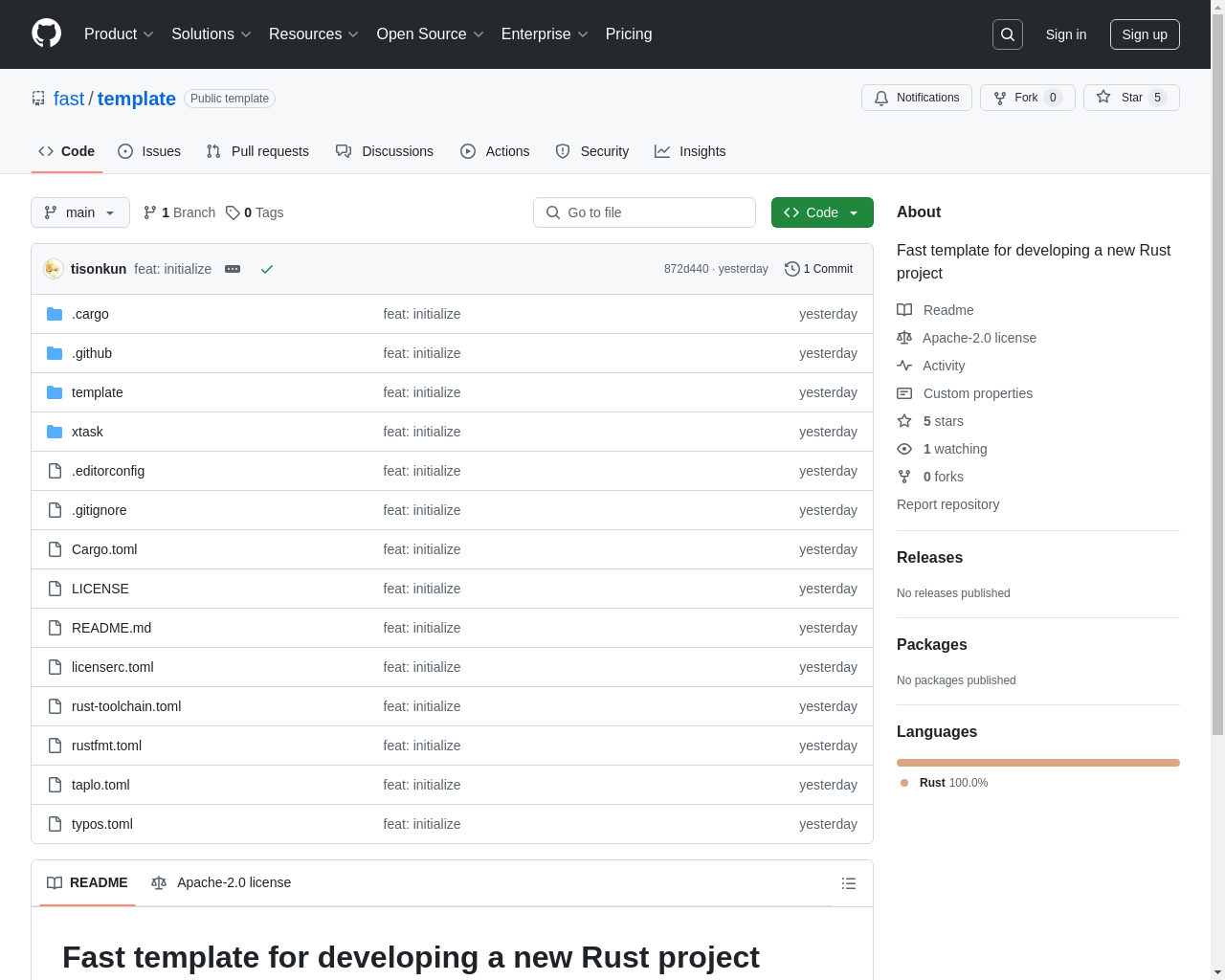Image resolution: width=1225 pixels, height=980 pixels.
Task: Switch to the Pull requests tab
Action: [257, 151]
